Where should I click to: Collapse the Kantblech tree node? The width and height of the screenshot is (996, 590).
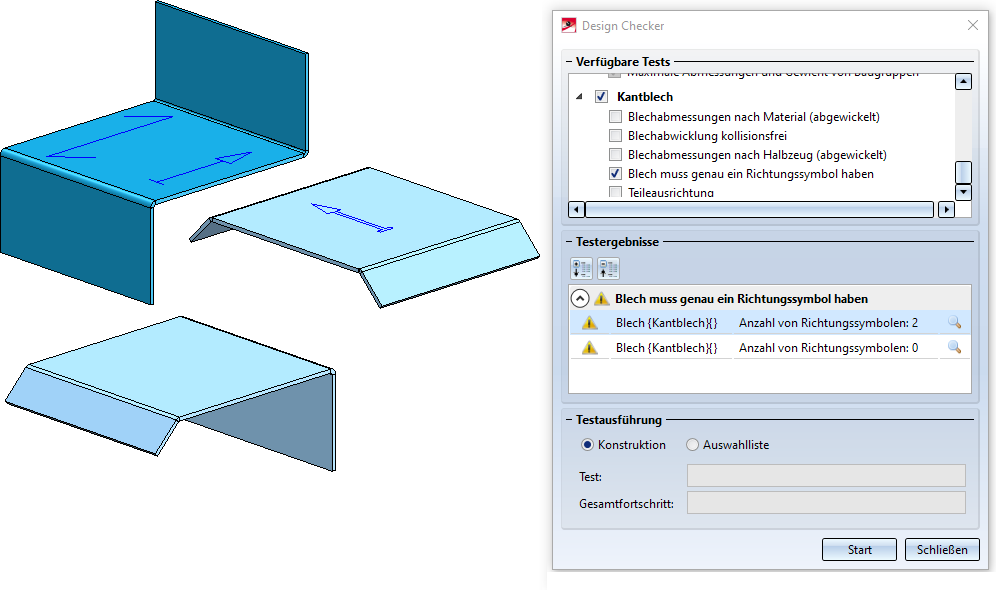[x=579, y=97]
